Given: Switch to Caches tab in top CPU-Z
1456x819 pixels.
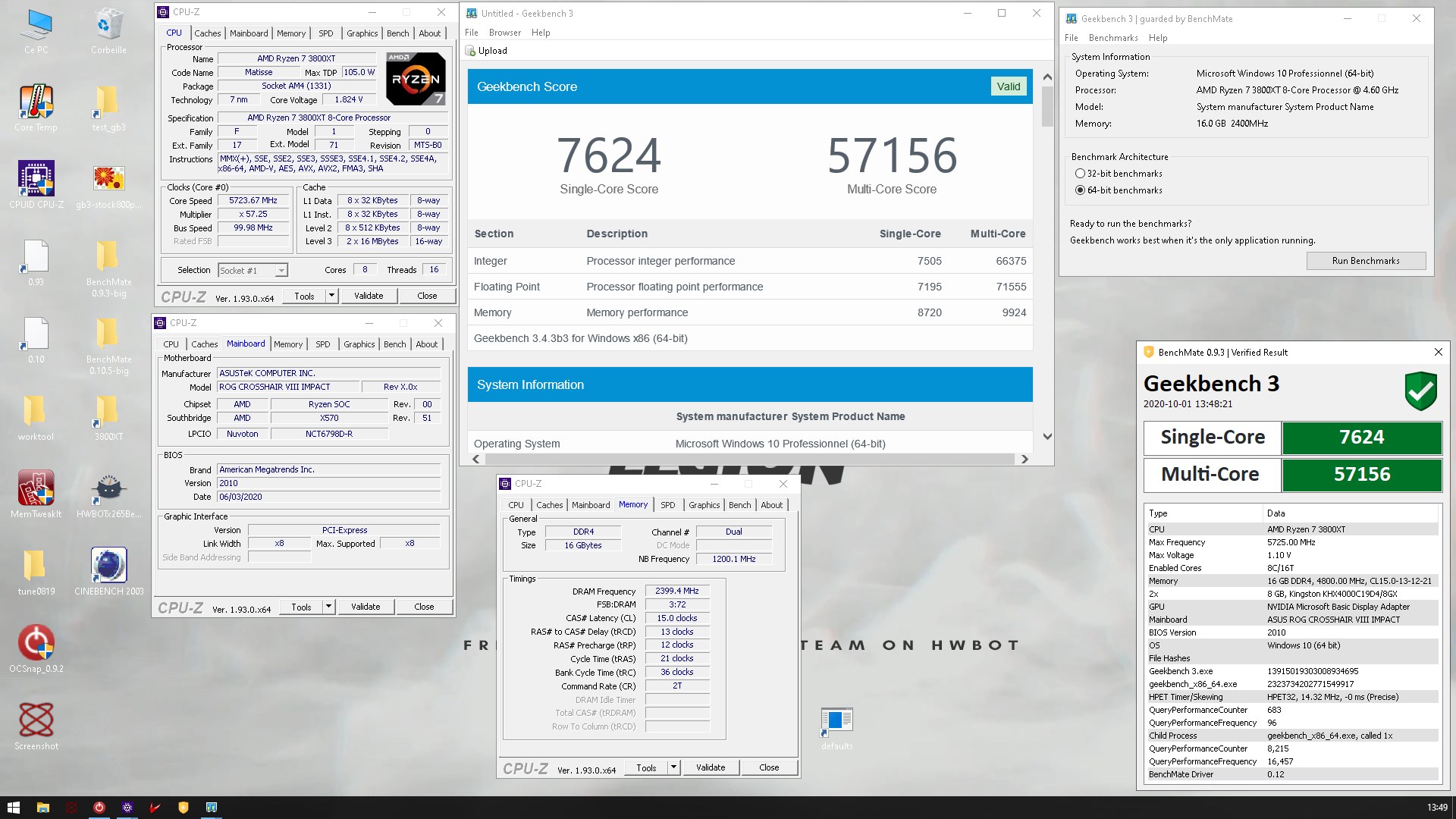Looking at the screenshot, I should (207, 33).
